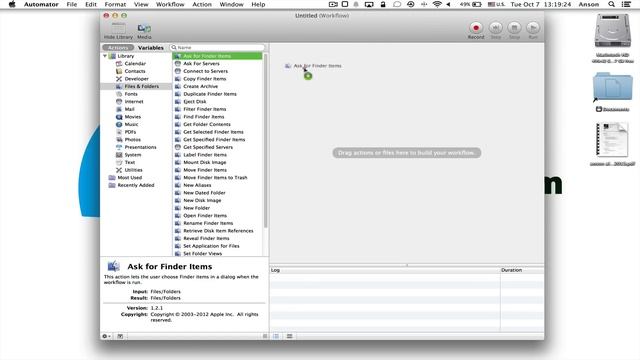Select Mount Disk Image action
640x360 pixels.
[204, 162]
